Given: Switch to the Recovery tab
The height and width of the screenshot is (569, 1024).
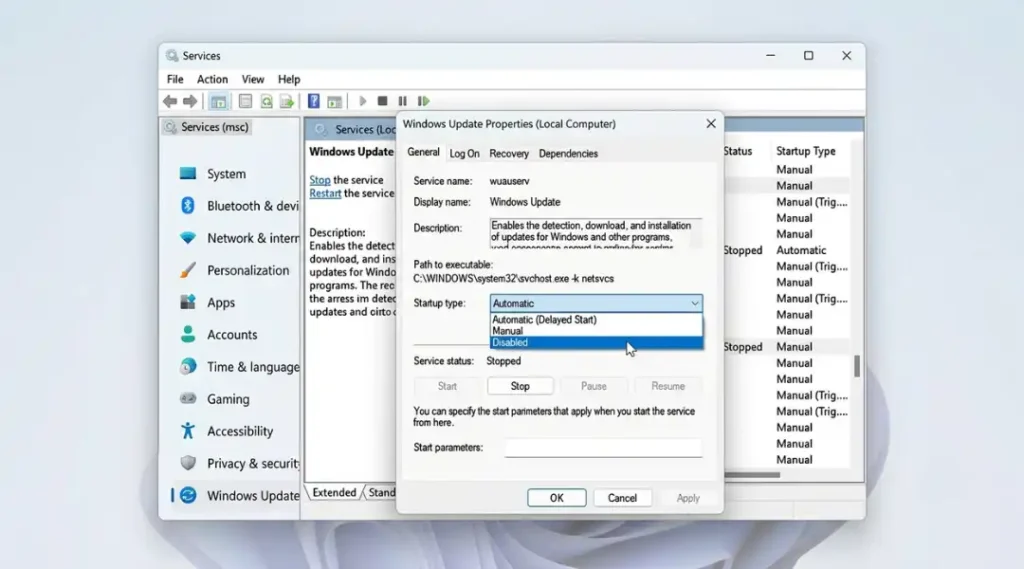Looking at the screenshot, I should (509, 154).
